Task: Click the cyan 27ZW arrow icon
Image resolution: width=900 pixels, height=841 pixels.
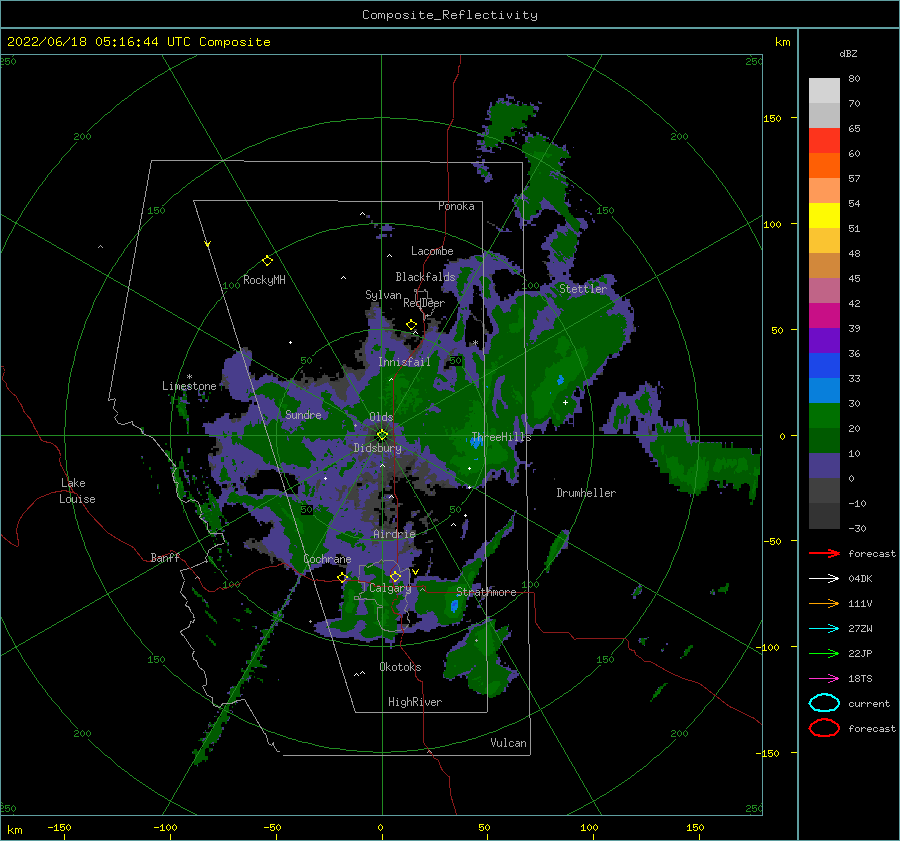Action: pos(824,629)
